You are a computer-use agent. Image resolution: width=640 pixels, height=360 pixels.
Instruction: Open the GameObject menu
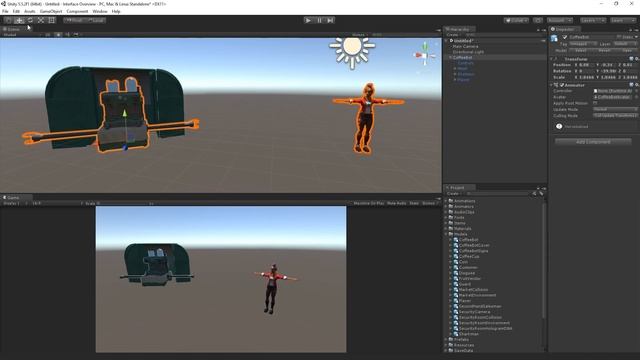tap(51, 11)
